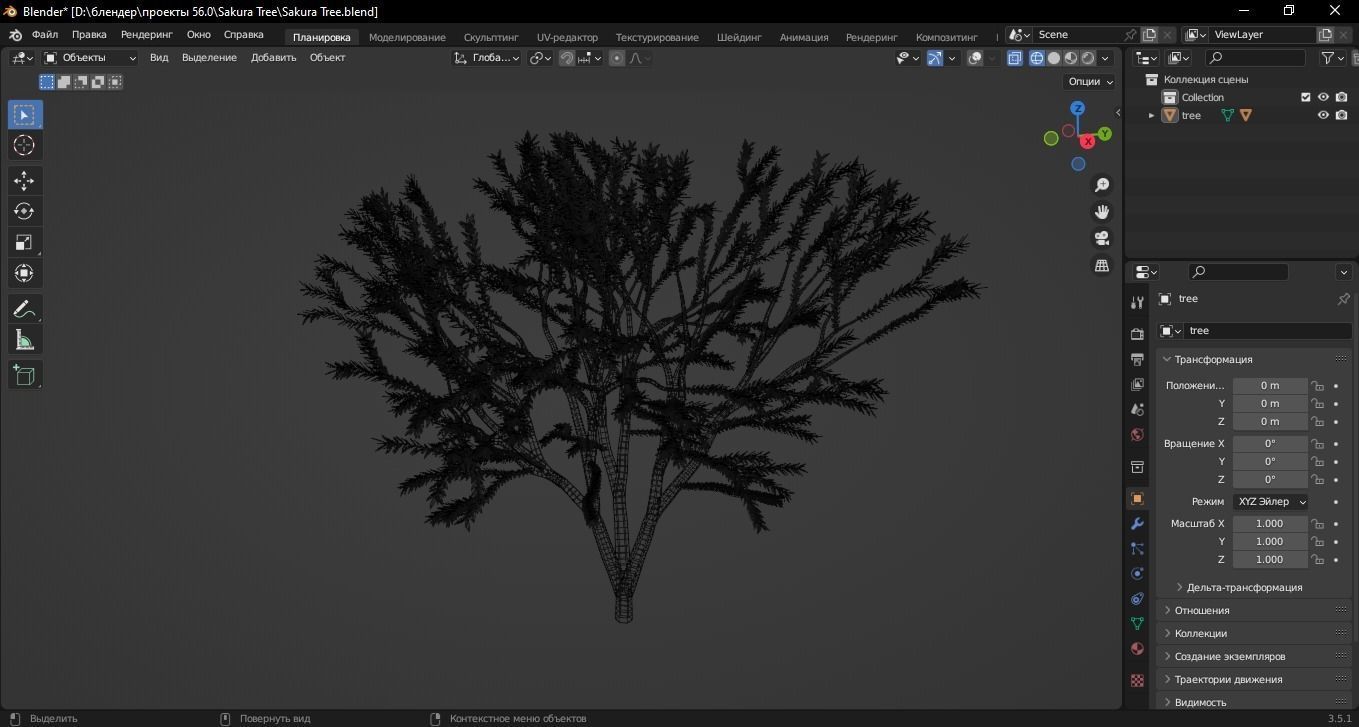Select the 3D Cursor tool
Viewport: 1359px width, 727px height.
click(25, 146)
